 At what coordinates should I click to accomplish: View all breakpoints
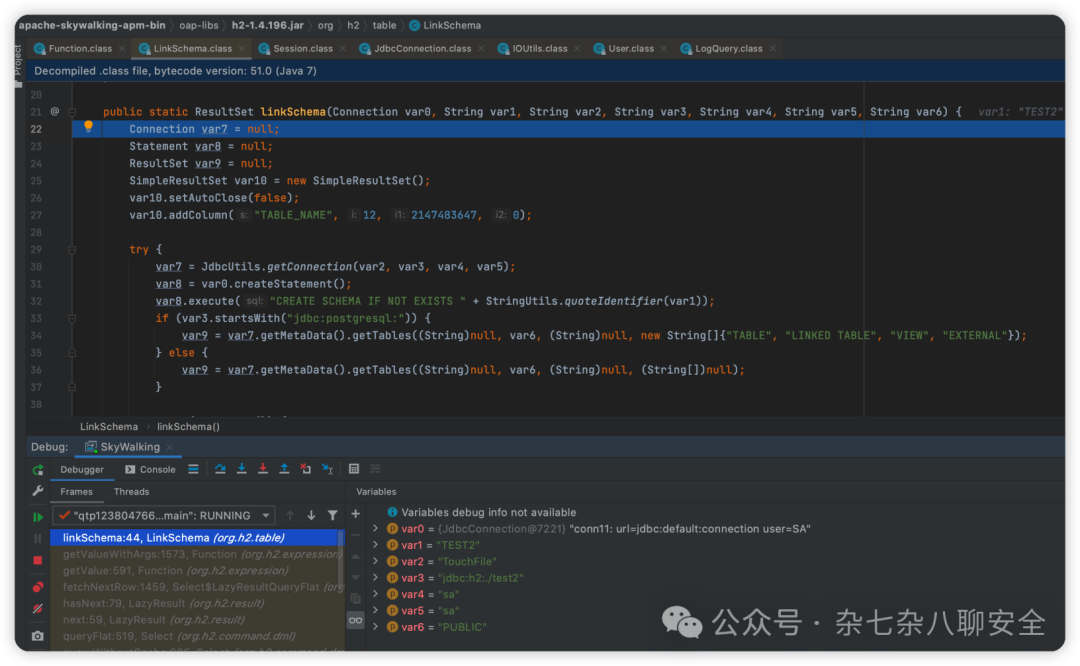38,587
